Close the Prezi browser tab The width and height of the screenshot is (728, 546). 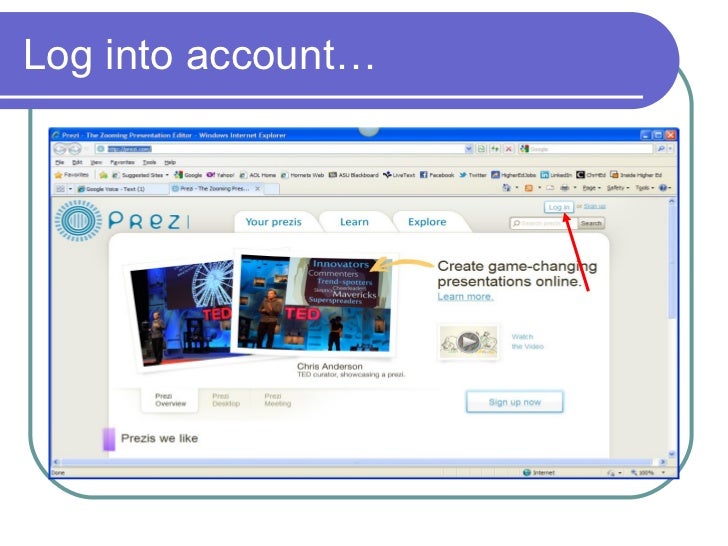[258, 188]
